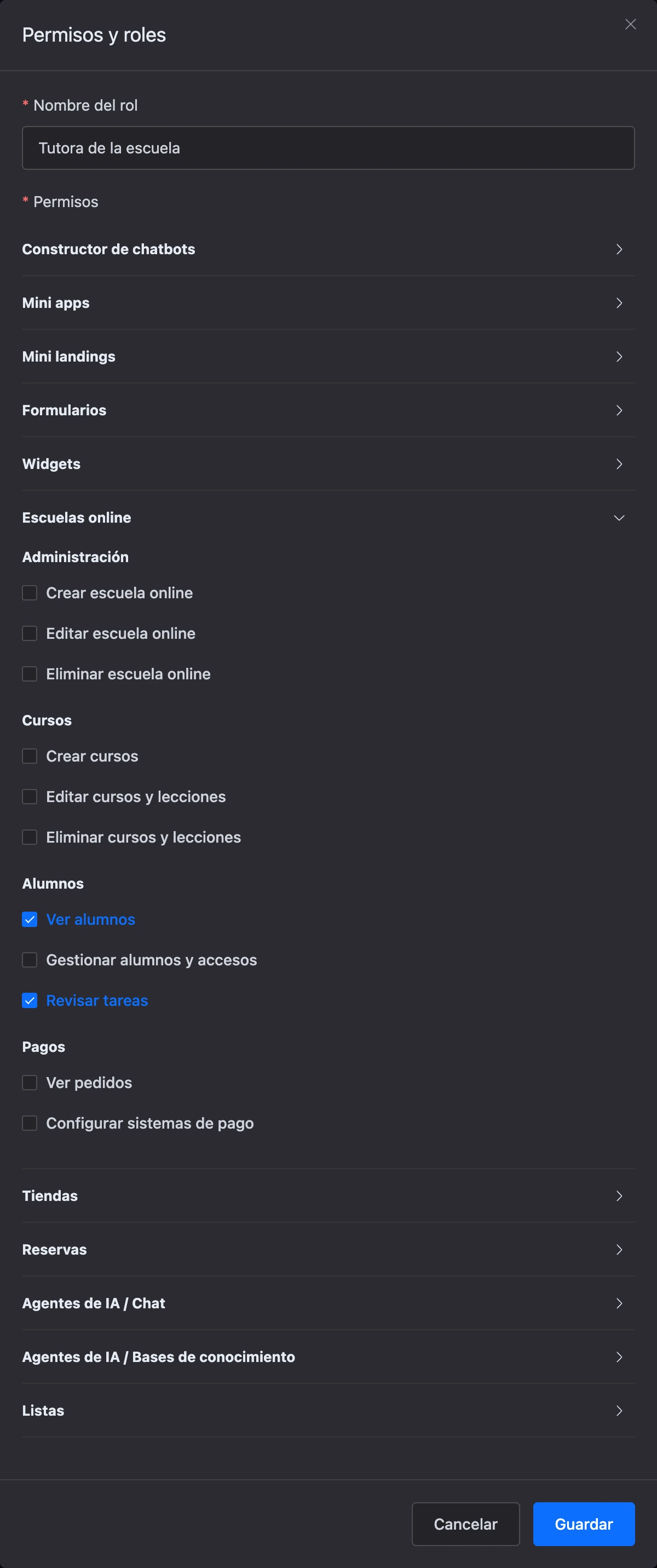
Task: Disable the Revisar tareas checkbox
Action: pos(30,1000)
